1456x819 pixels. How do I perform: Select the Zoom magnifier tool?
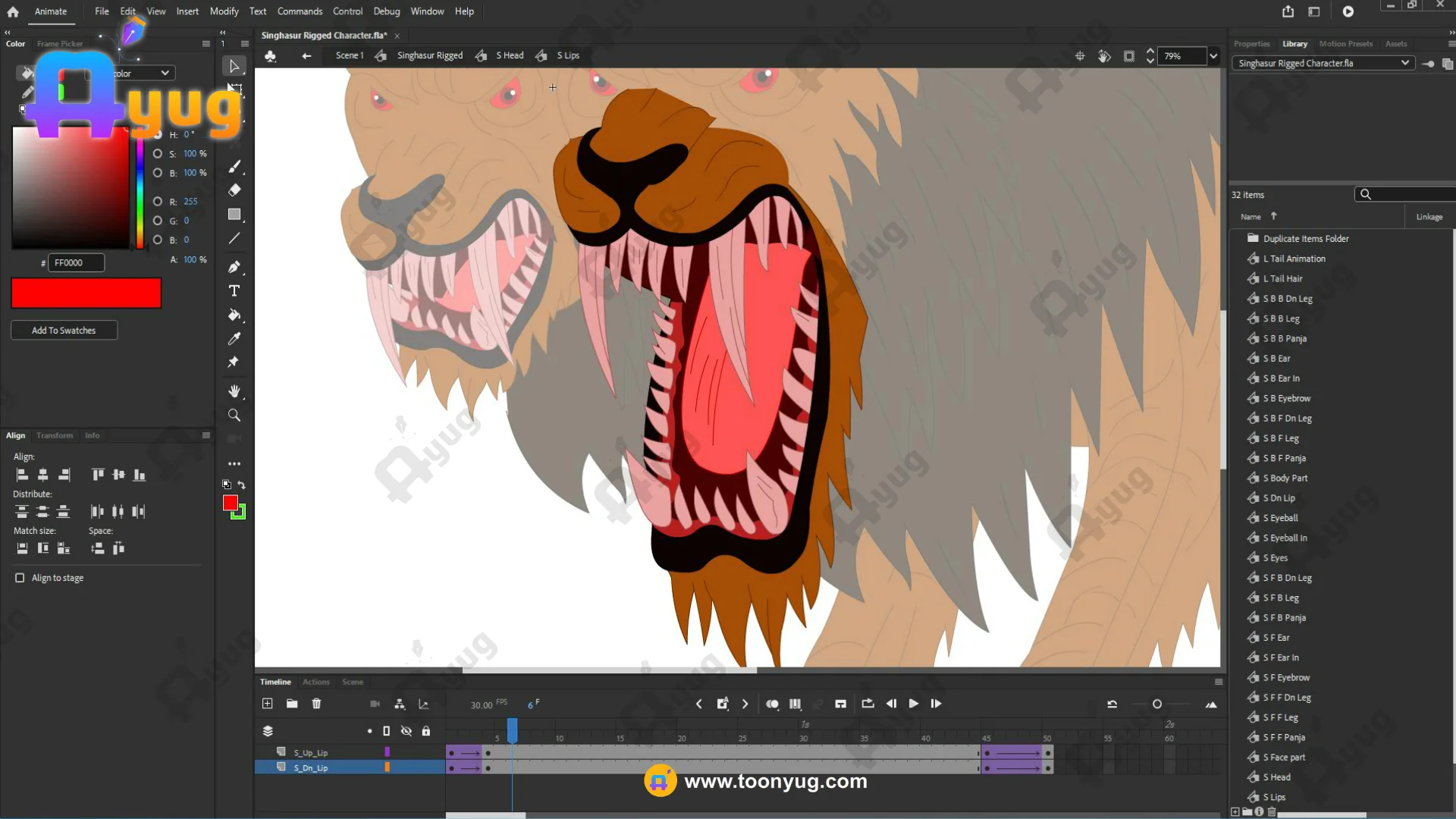[x=234, y=416]
